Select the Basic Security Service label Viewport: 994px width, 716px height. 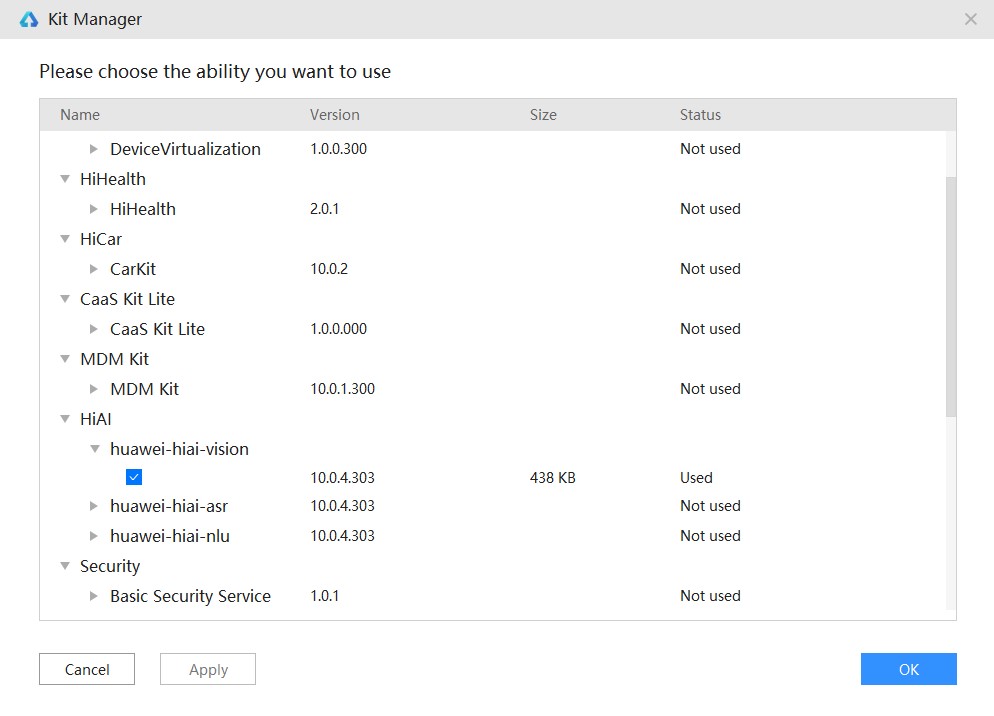pyautogui.click(x=190, y=596)
